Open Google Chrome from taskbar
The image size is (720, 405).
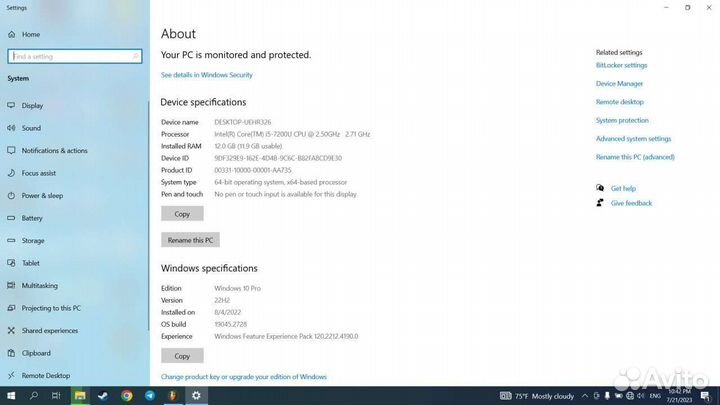127,396
